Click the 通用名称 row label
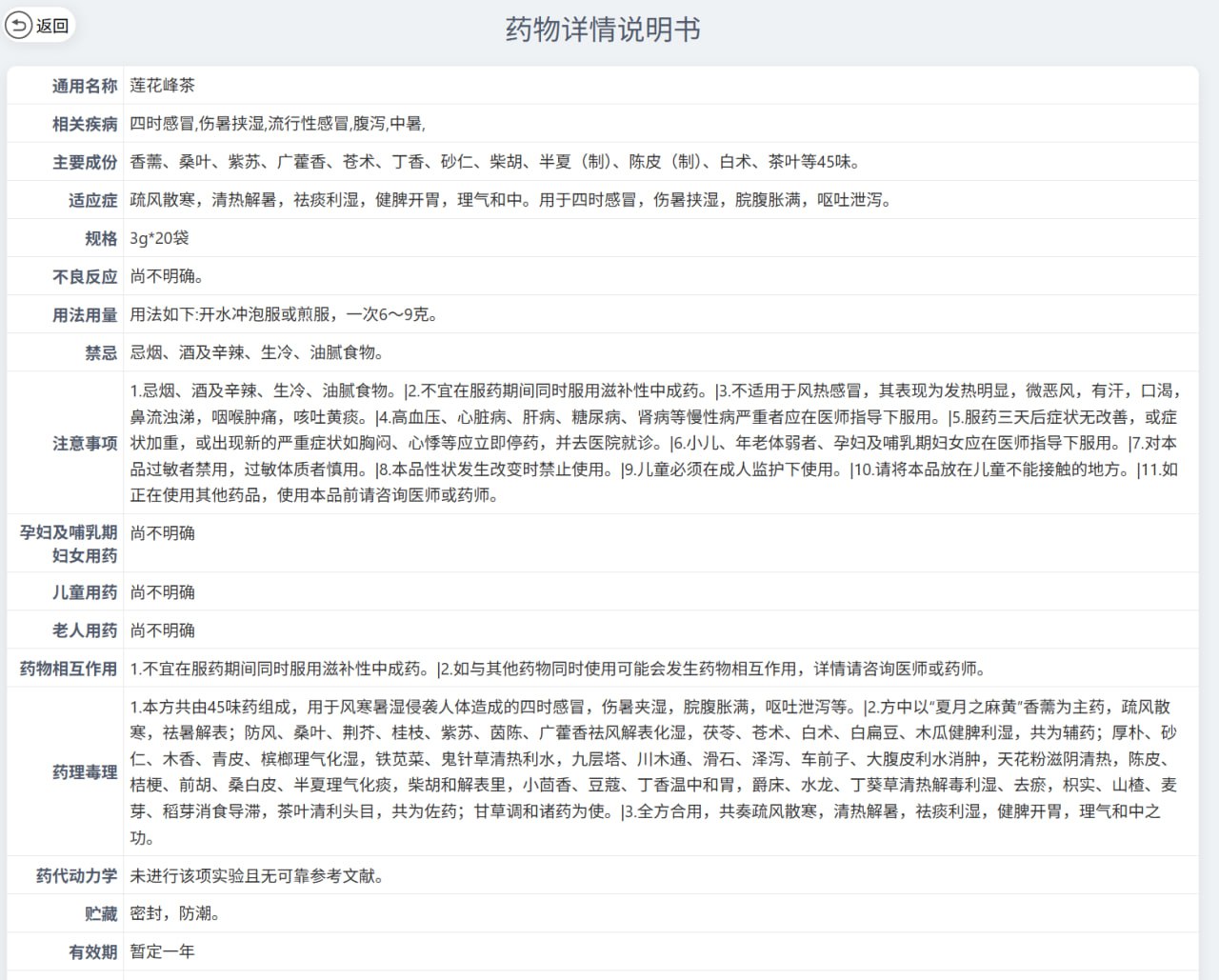The height and width of the screenshot is (980, 1219). (x=82, y=85)
